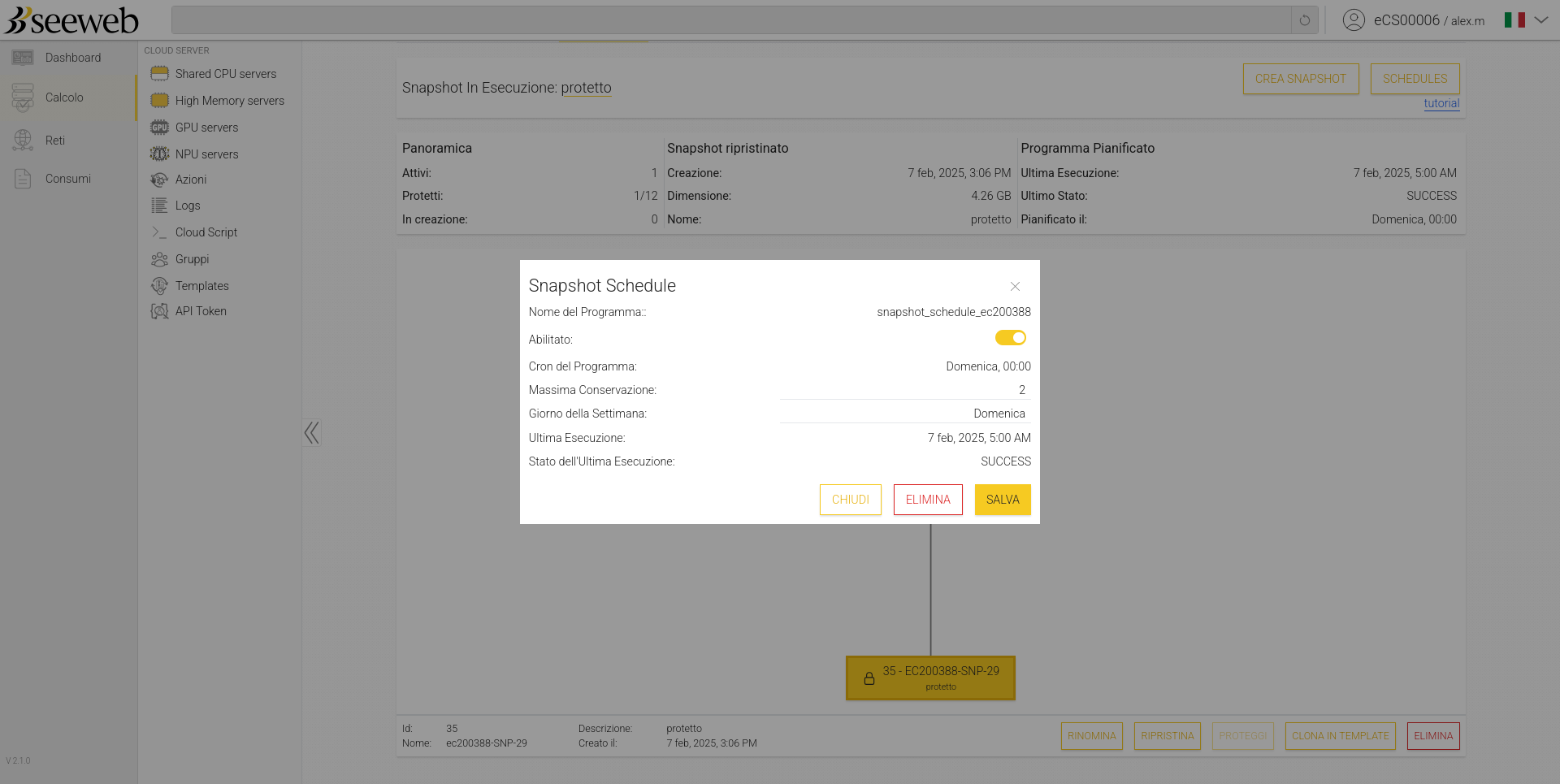Open Shared CPU servers menu item
Image resolution: width=1560 pixels, height=784 pixels.
226,74
